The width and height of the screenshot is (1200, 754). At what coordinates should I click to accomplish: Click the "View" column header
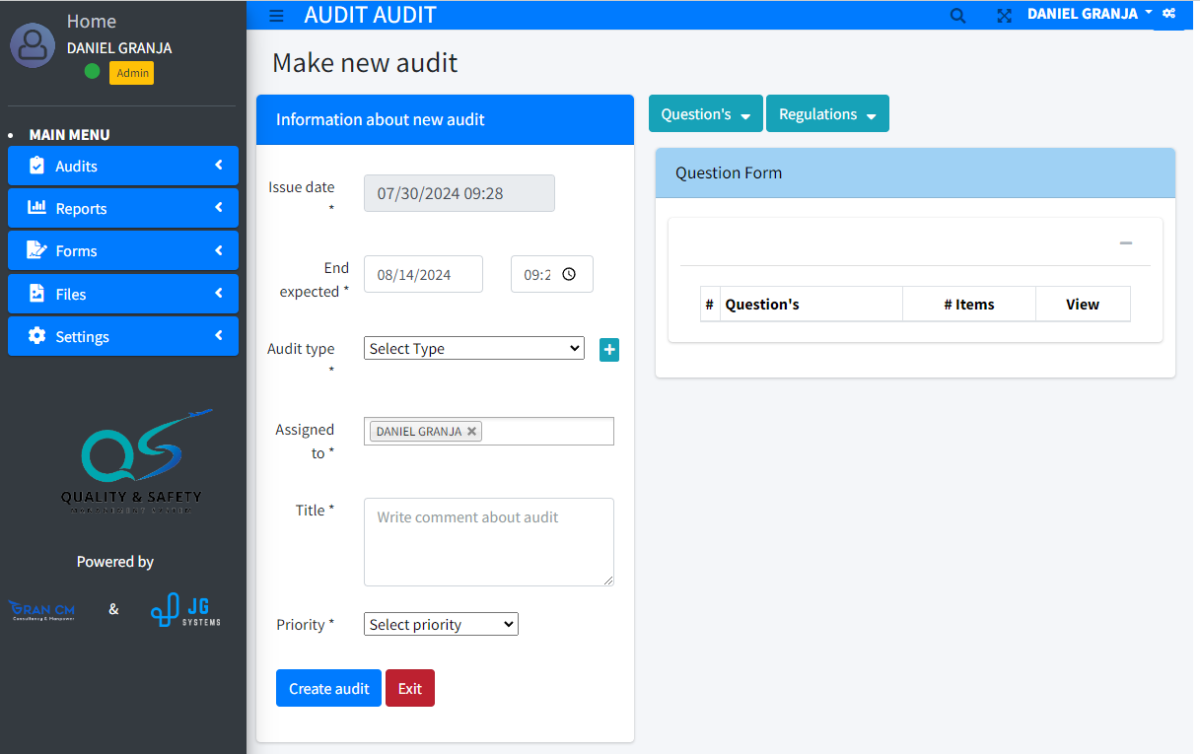click(x=1083, y=304)
